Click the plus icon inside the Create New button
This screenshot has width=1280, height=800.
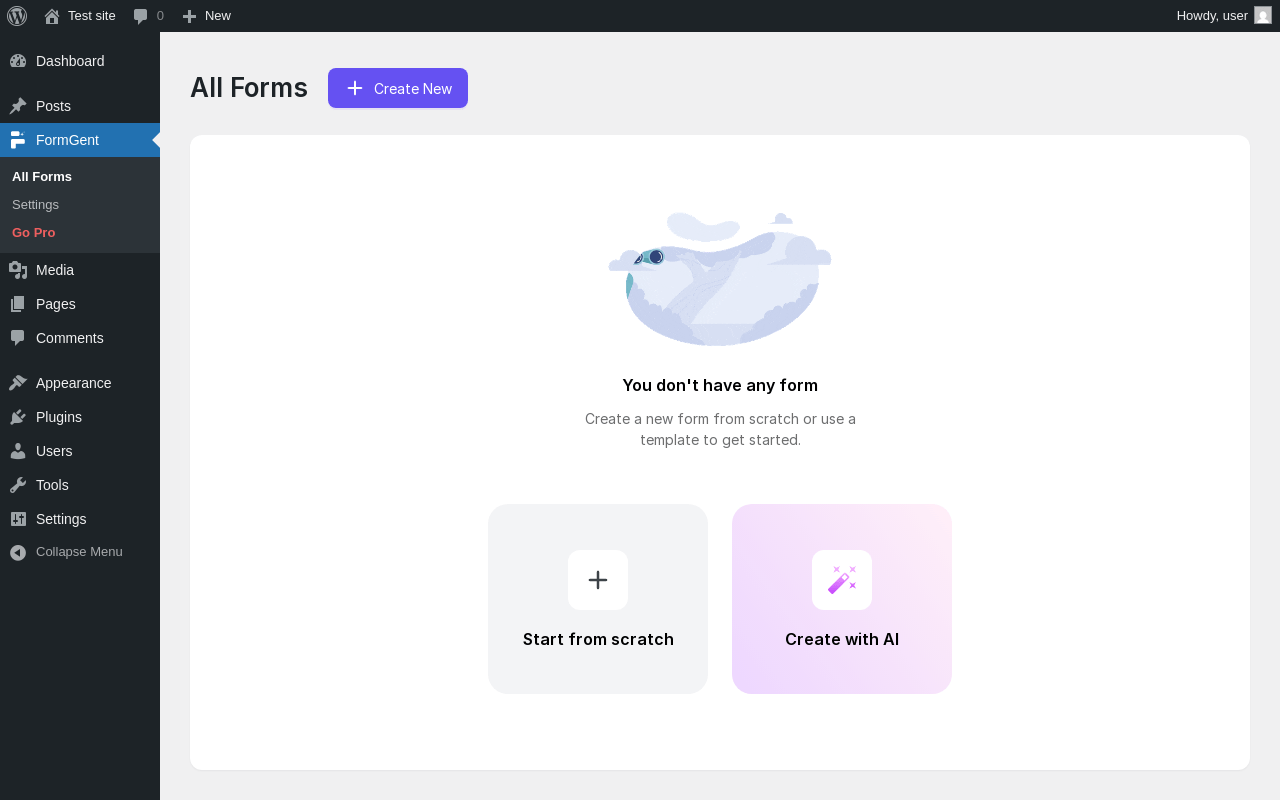[355, 88]
